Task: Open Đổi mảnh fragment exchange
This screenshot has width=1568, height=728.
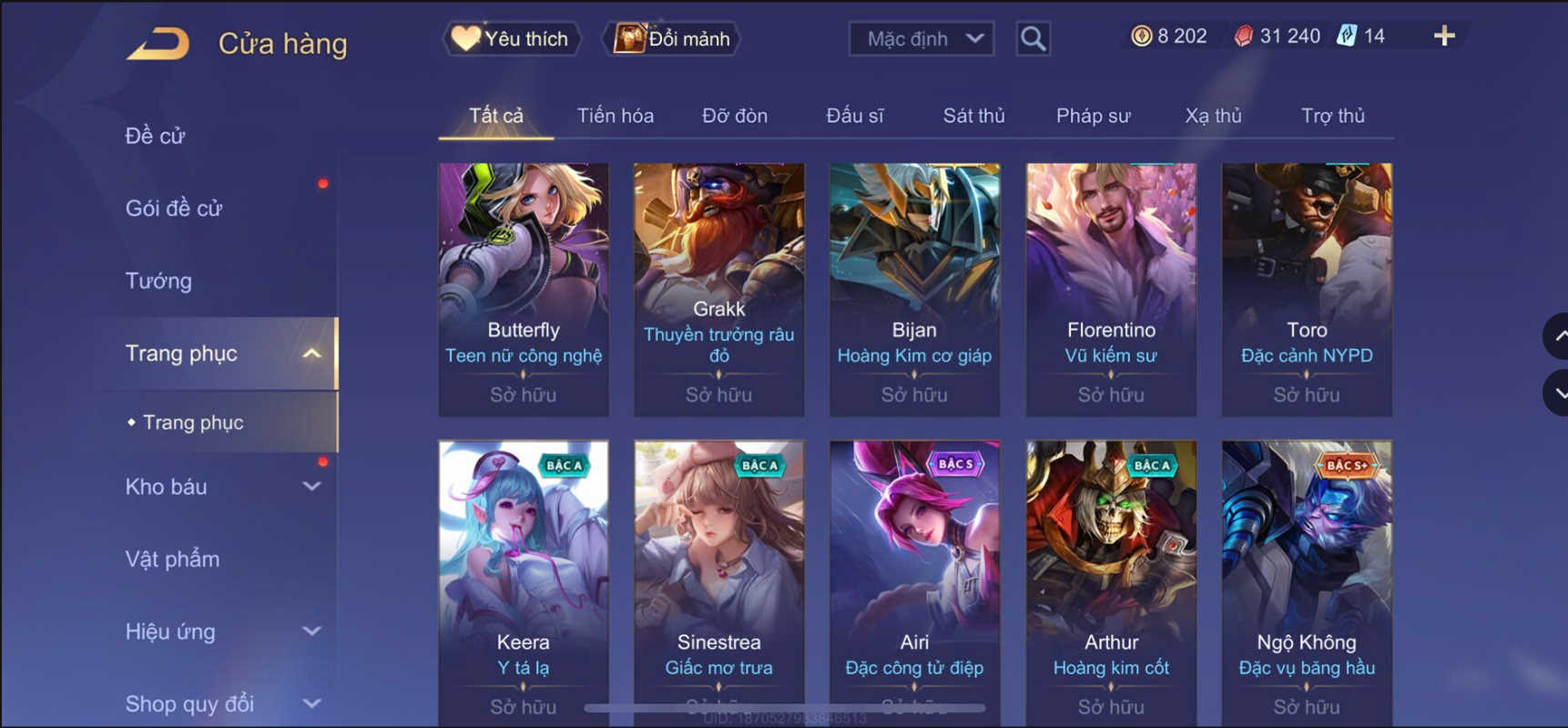Action: (672, 38)
